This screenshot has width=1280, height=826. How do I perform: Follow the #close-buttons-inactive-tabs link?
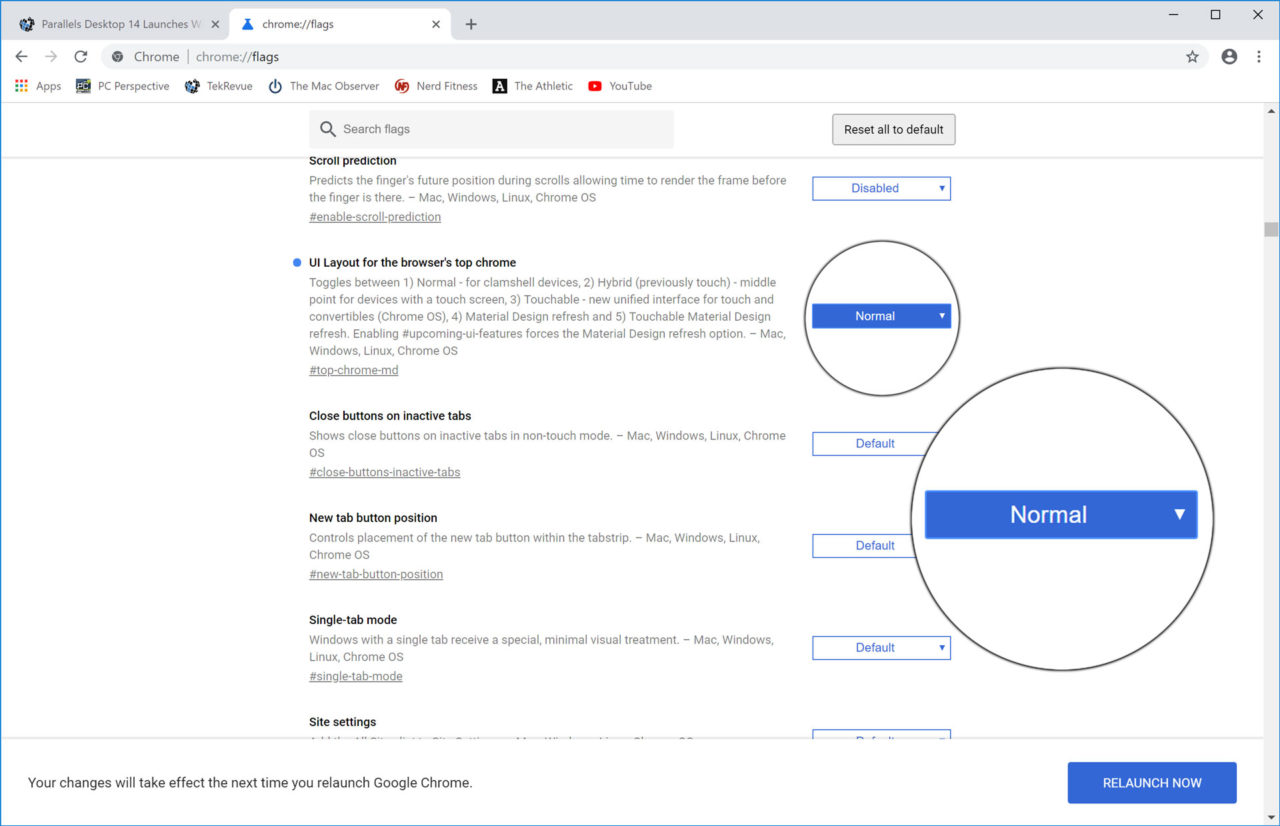(385, 472)
